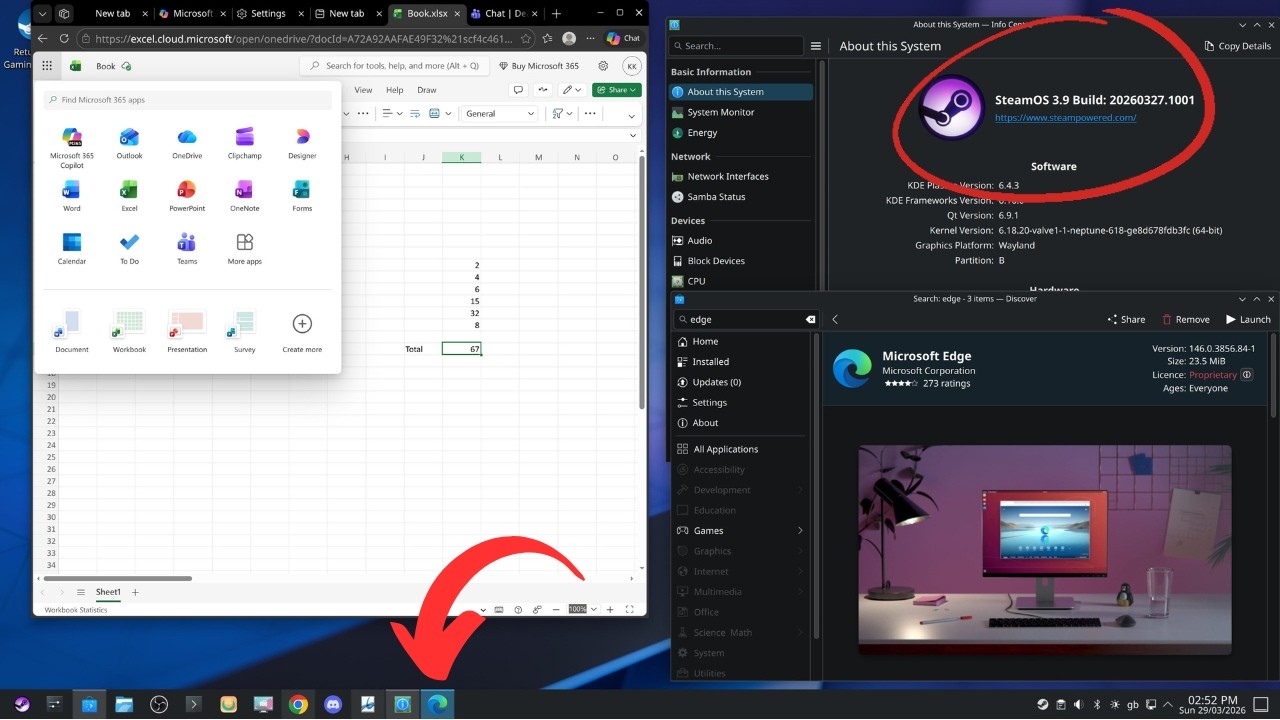Expand the Excel ribbon chevron
Viewport: 1280px width, 720px height.
coord(633,114)
